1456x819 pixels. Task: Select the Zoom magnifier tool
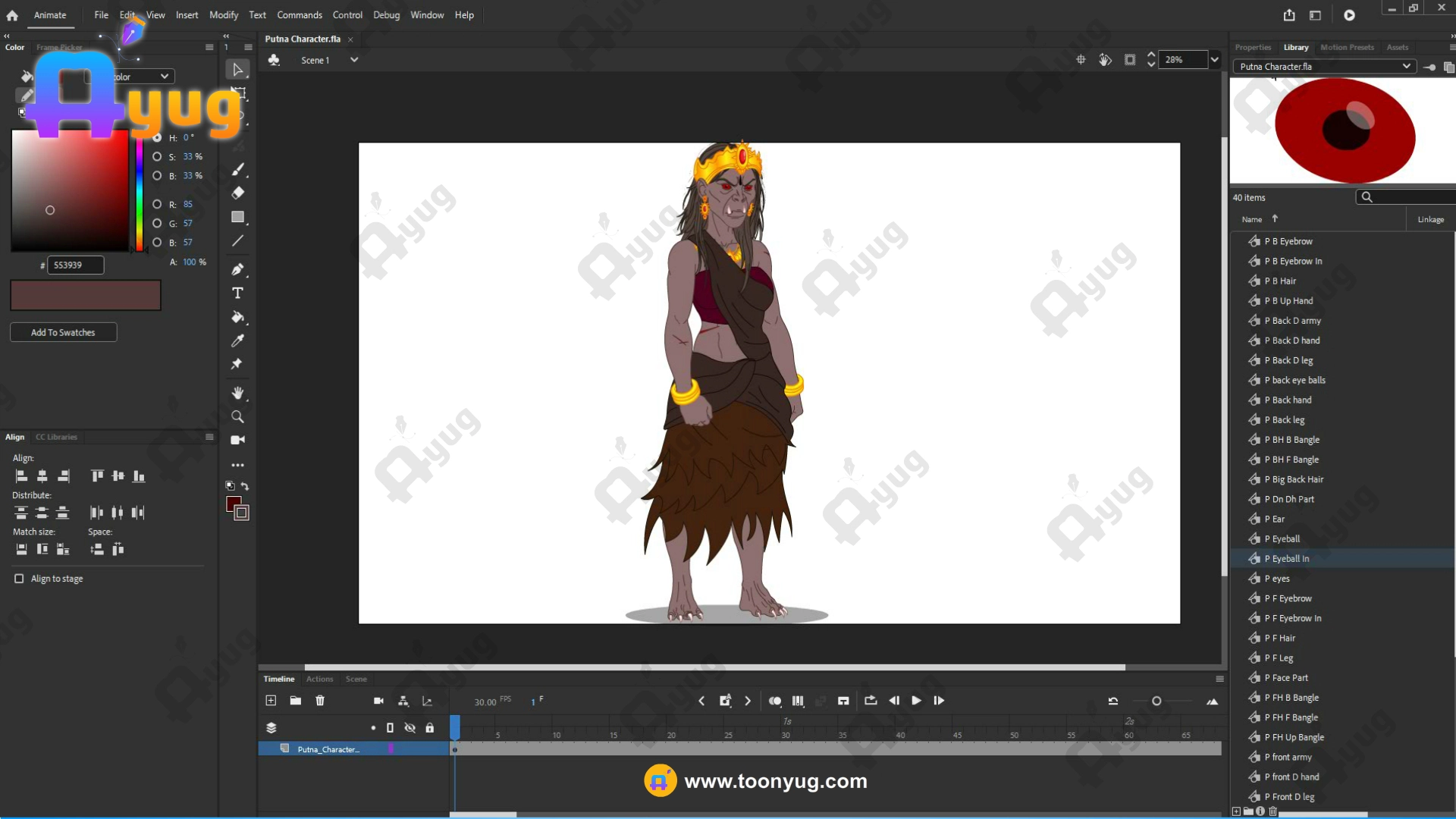click(x=237, y=416)
